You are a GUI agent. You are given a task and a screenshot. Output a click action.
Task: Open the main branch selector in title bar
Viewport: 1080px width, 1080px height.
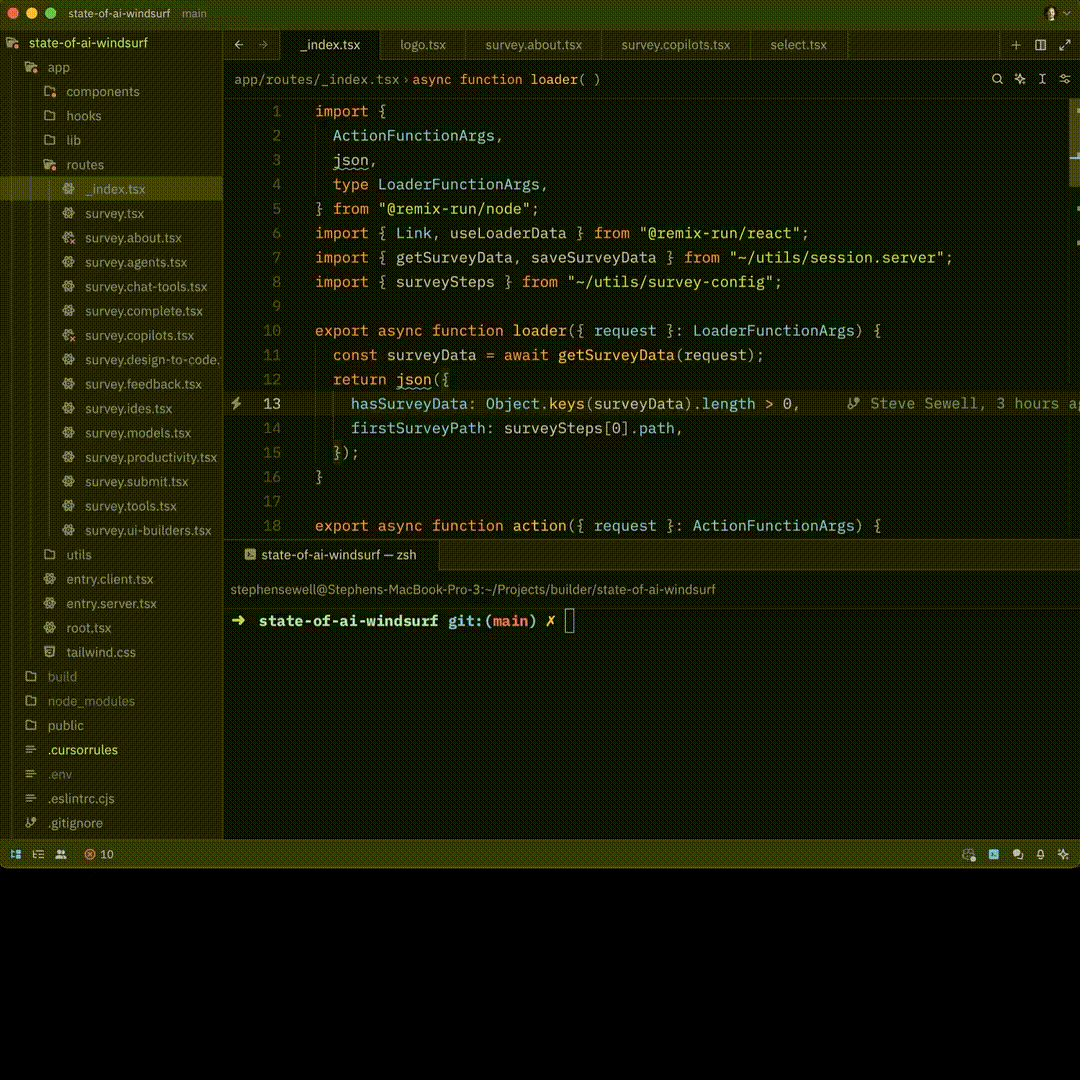click(194, 14)
